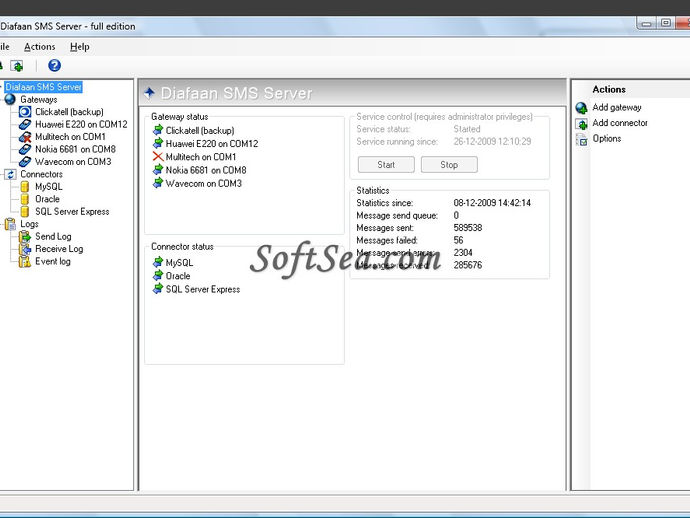The height and width of the screenshot is (518, 690).
Task: Click Clickatell (backup) status arrow in Gateway status
Action: coord(158,130)
